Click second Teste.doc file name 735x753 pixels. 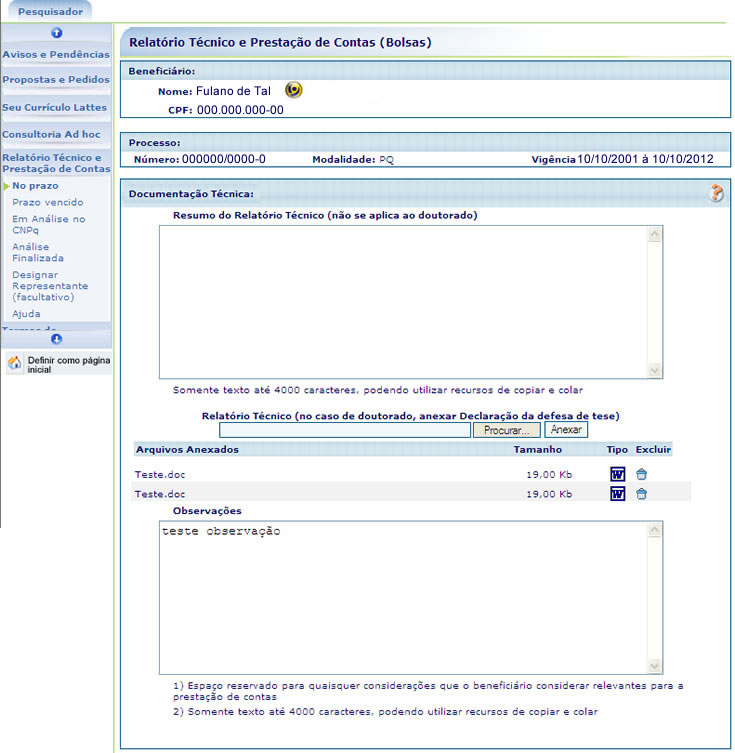(160, 494)
